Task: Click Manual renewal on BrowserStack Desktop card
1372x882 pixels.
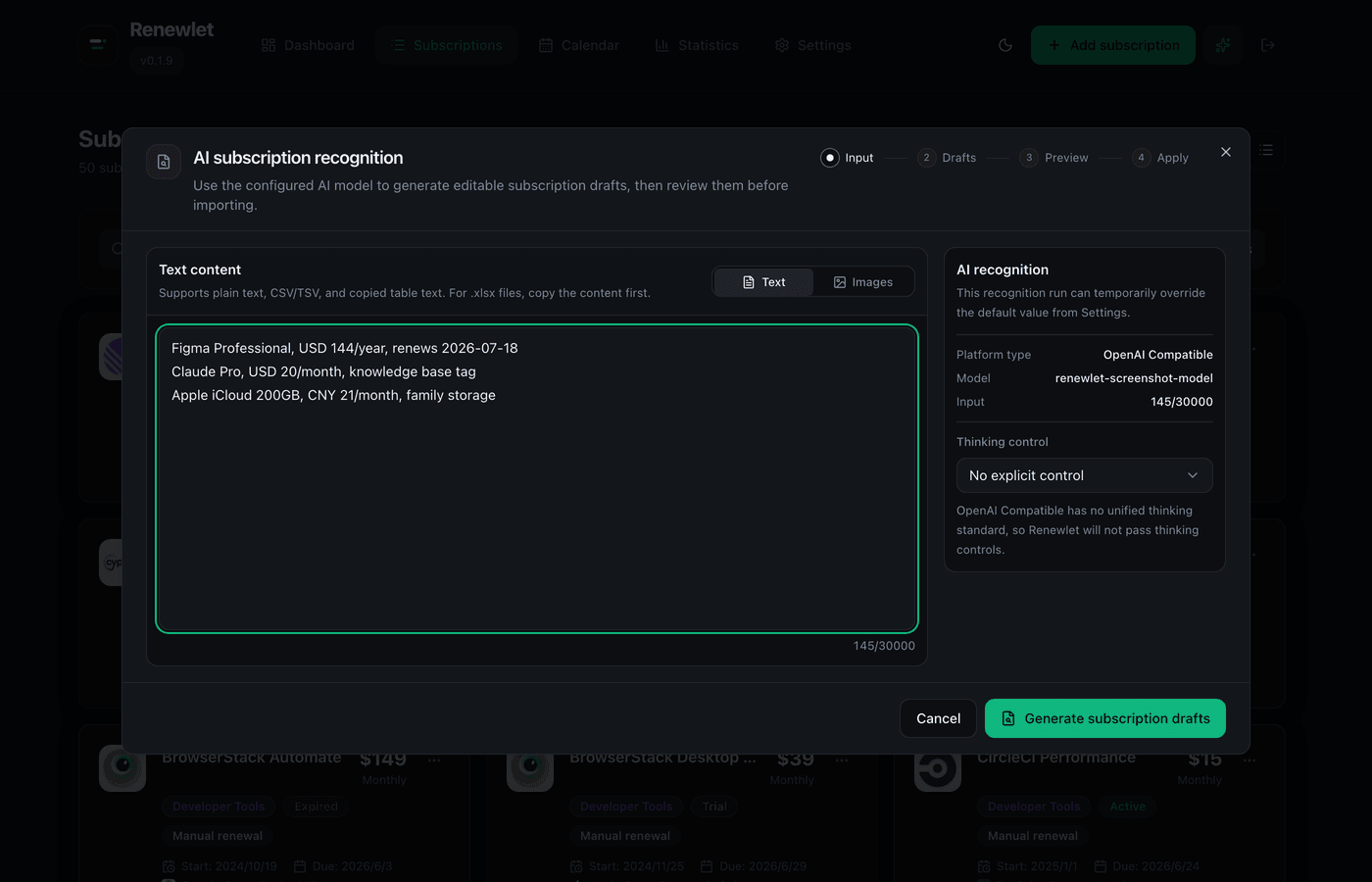Action: (x=625, y=836)
